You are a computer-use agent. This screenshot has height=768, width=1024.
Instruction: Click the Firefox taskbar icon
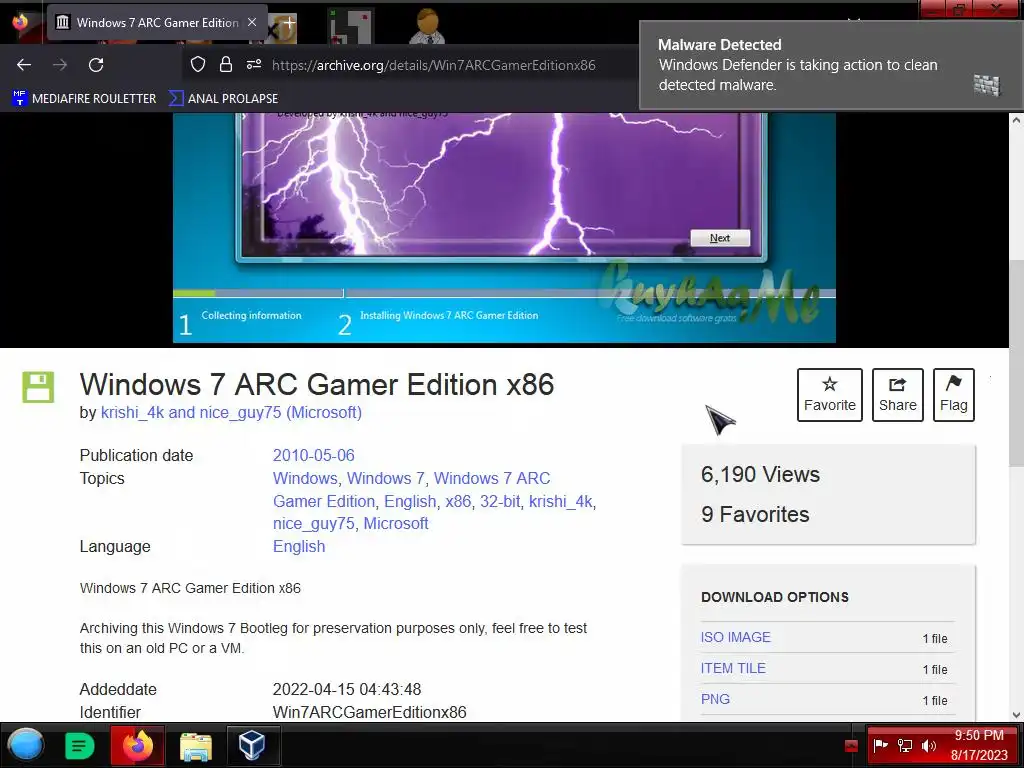(137, 745)
